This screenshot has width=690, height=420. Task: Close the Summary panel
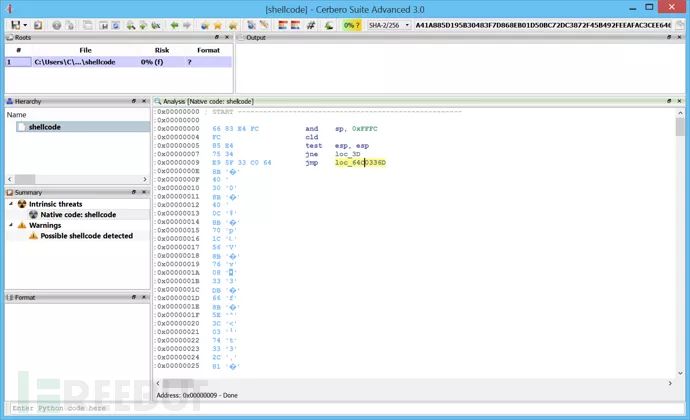coord(143,192)
